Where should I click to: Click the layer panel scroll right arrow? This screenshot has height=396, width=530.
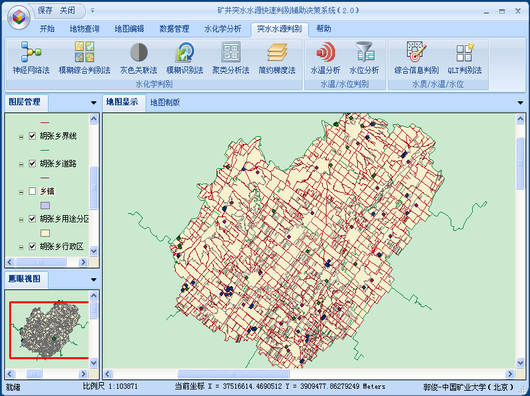pyautogui.click(x=83, y=262)
